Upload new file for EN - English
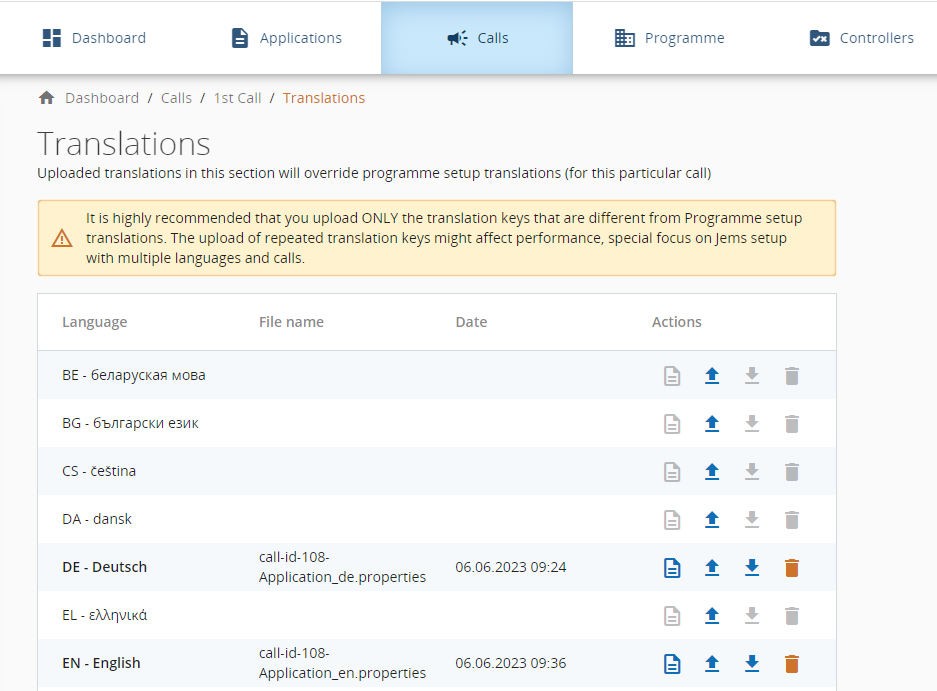Screen dimensions: 937x691 pyautogui.click(x=712, y=664)
